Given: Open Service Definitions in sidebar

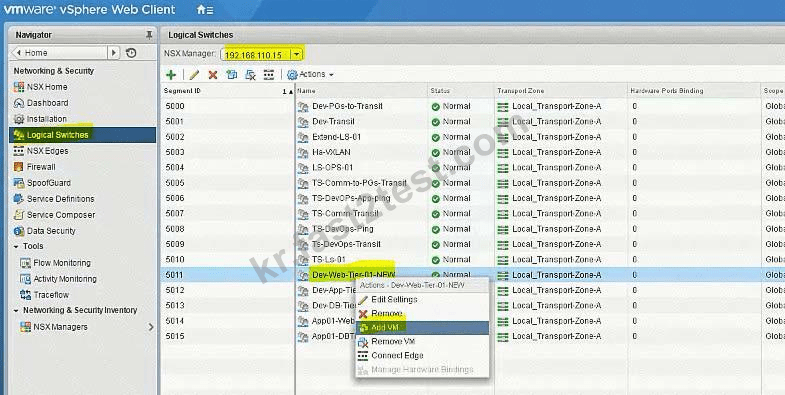Looking at the screenshot, I should click(60, 199).
